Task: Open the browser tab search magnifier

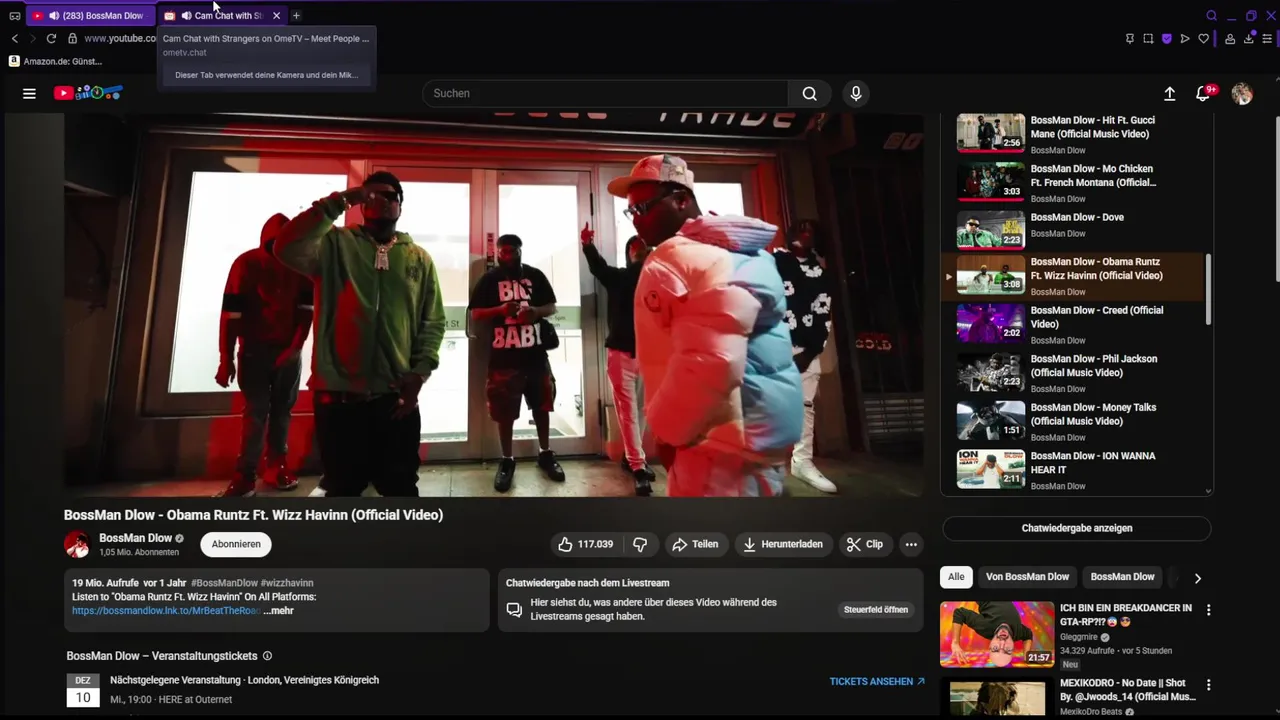Action: tap(1211, 15)
